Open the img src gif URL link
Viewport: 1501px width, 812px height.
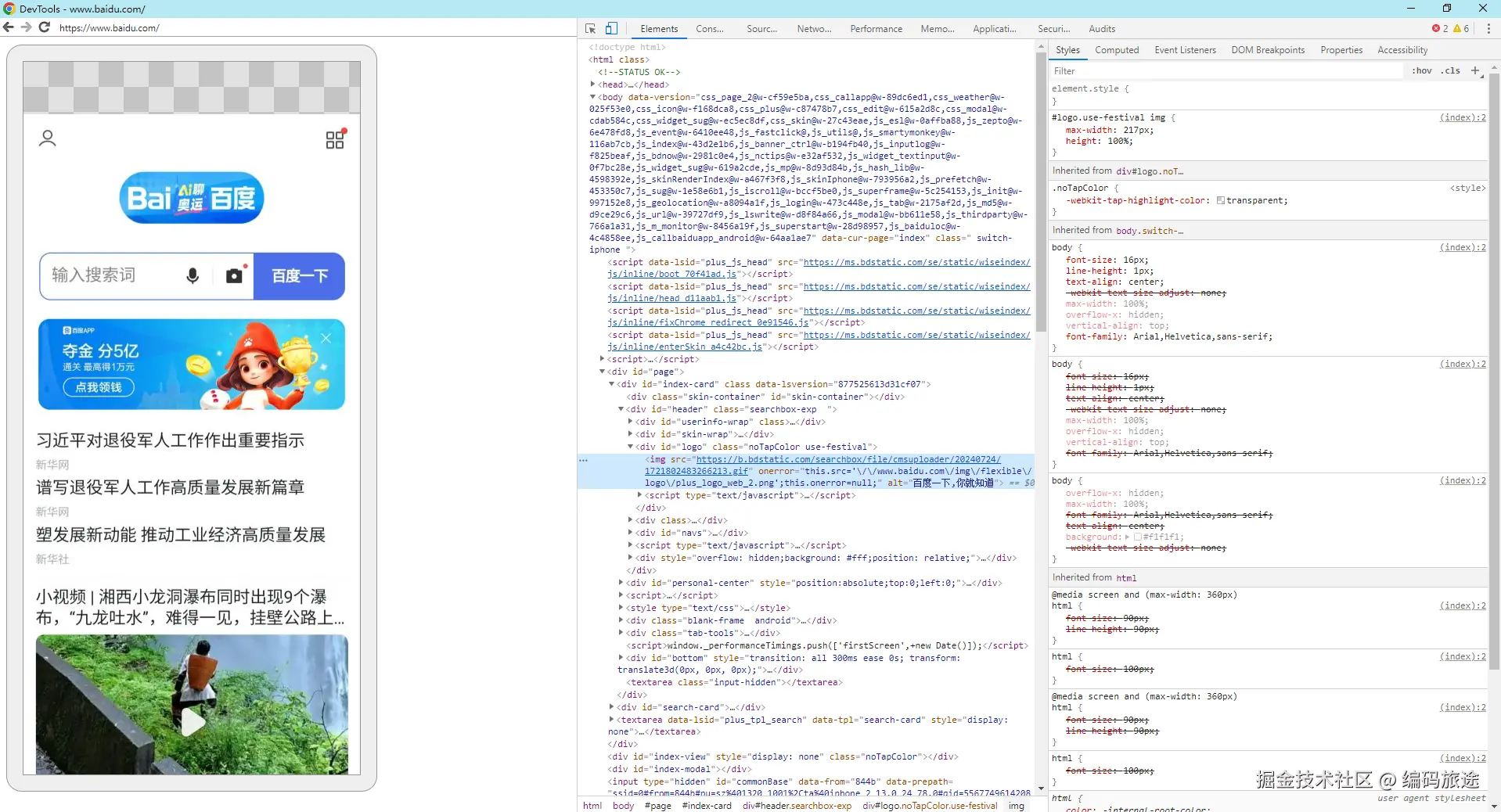tap(822, 465)
